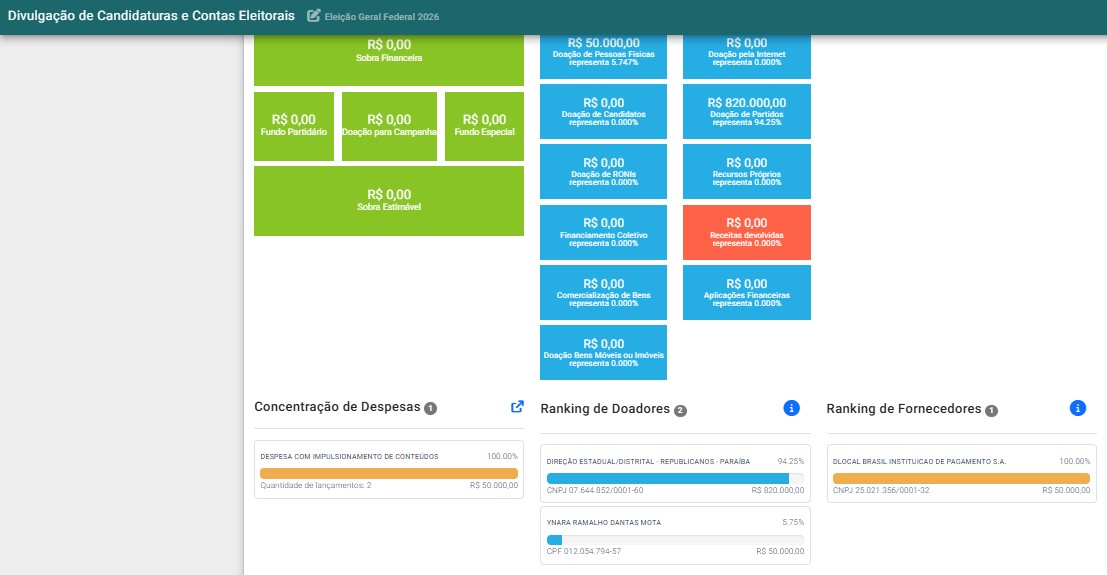This screenshot has height=575, width=1107.
Task: Click donor progress bar for Republicanos Paraíba
Action: [x=675, y=478]
